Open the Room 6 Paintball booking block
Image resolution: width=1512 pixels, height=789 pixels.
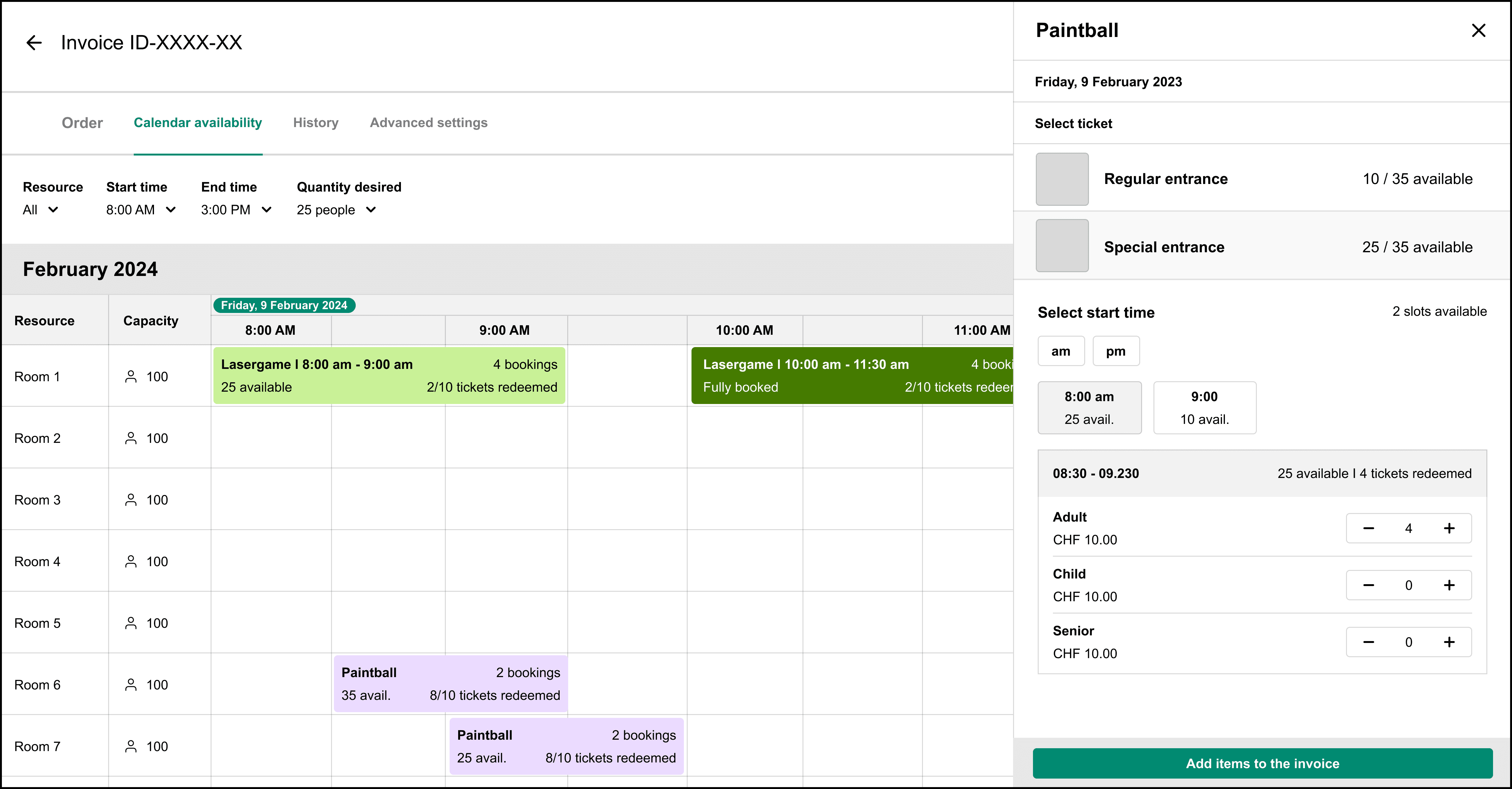pyautogui.click(x=450, y=684)
